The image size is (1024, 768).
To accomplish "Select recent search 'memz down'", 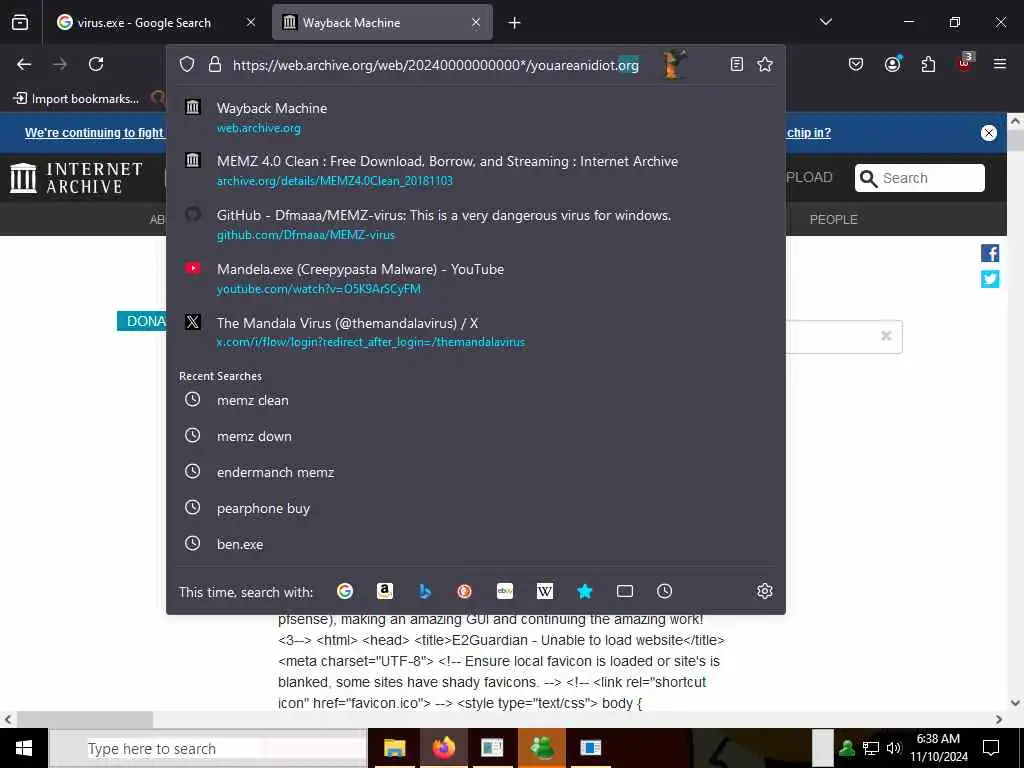I will (475, 436).
